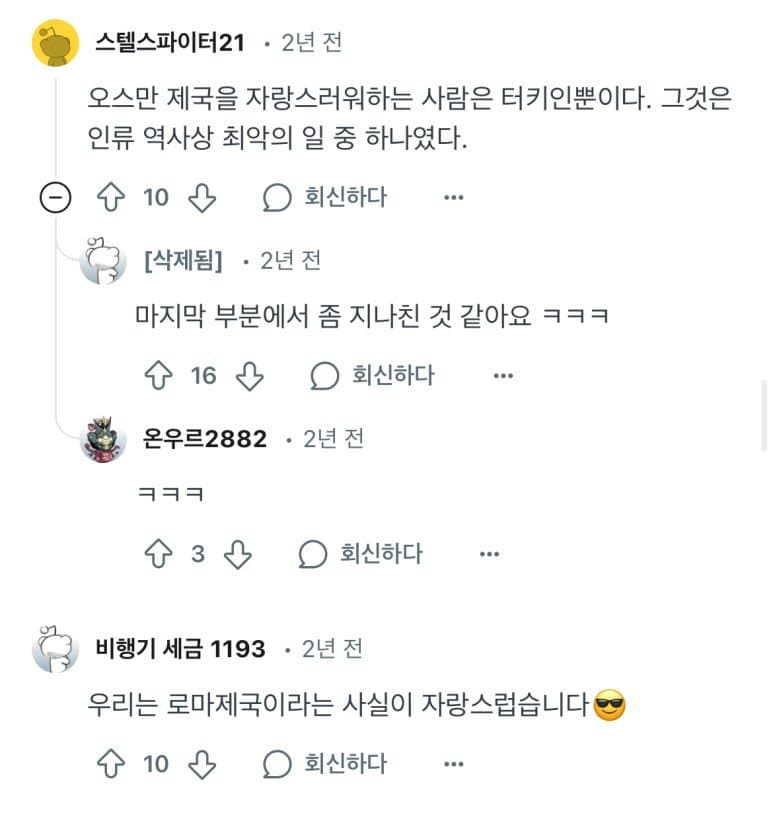Collapse the 스텔스파이터21 comment thread
Screen dimensions: 773x817
(x=54, y=198)
